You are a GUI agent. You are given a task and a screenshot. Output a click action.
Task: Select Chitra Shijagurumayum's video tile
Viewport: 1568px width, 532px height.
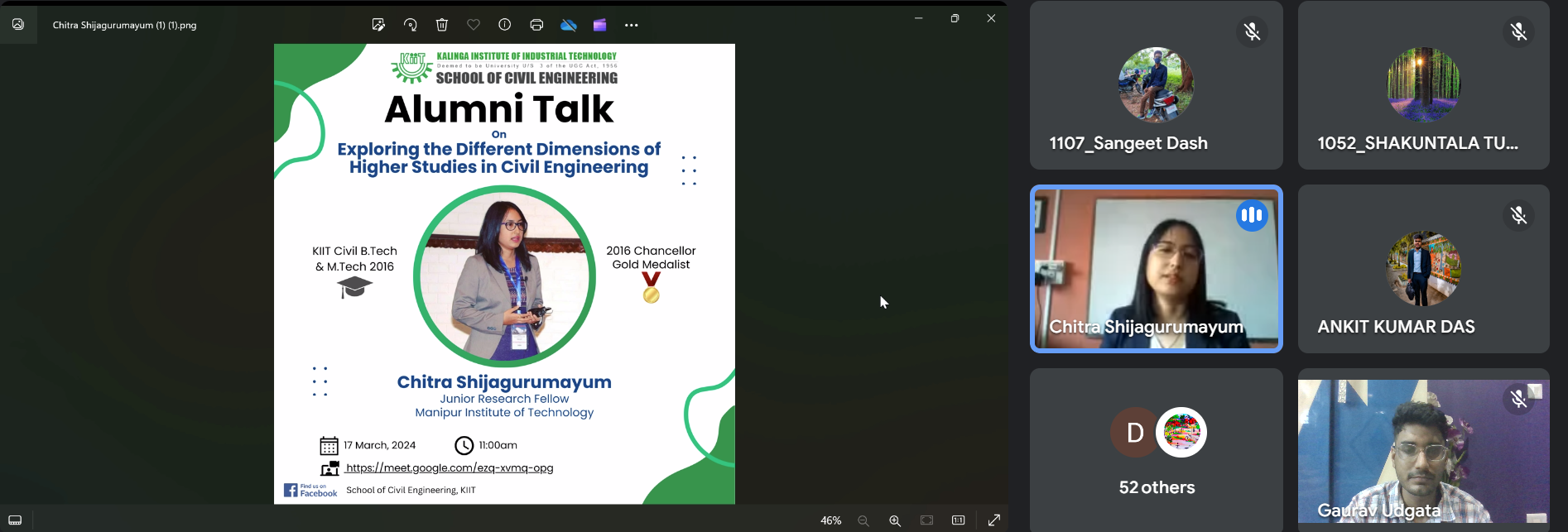(x=1156, y=269)
